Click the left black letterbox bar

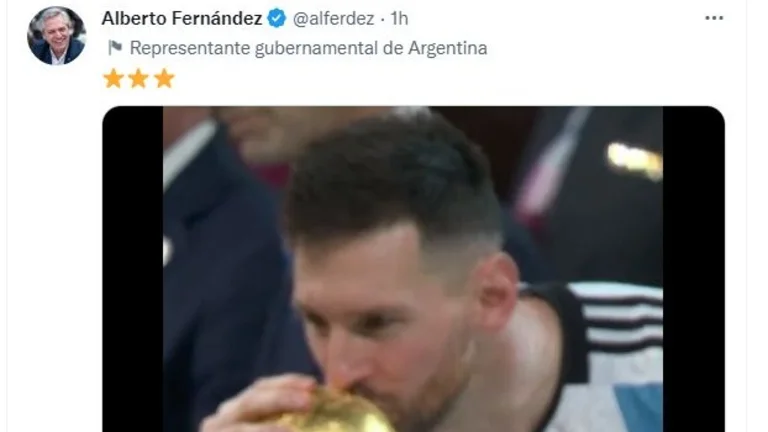tap(133, 269)
